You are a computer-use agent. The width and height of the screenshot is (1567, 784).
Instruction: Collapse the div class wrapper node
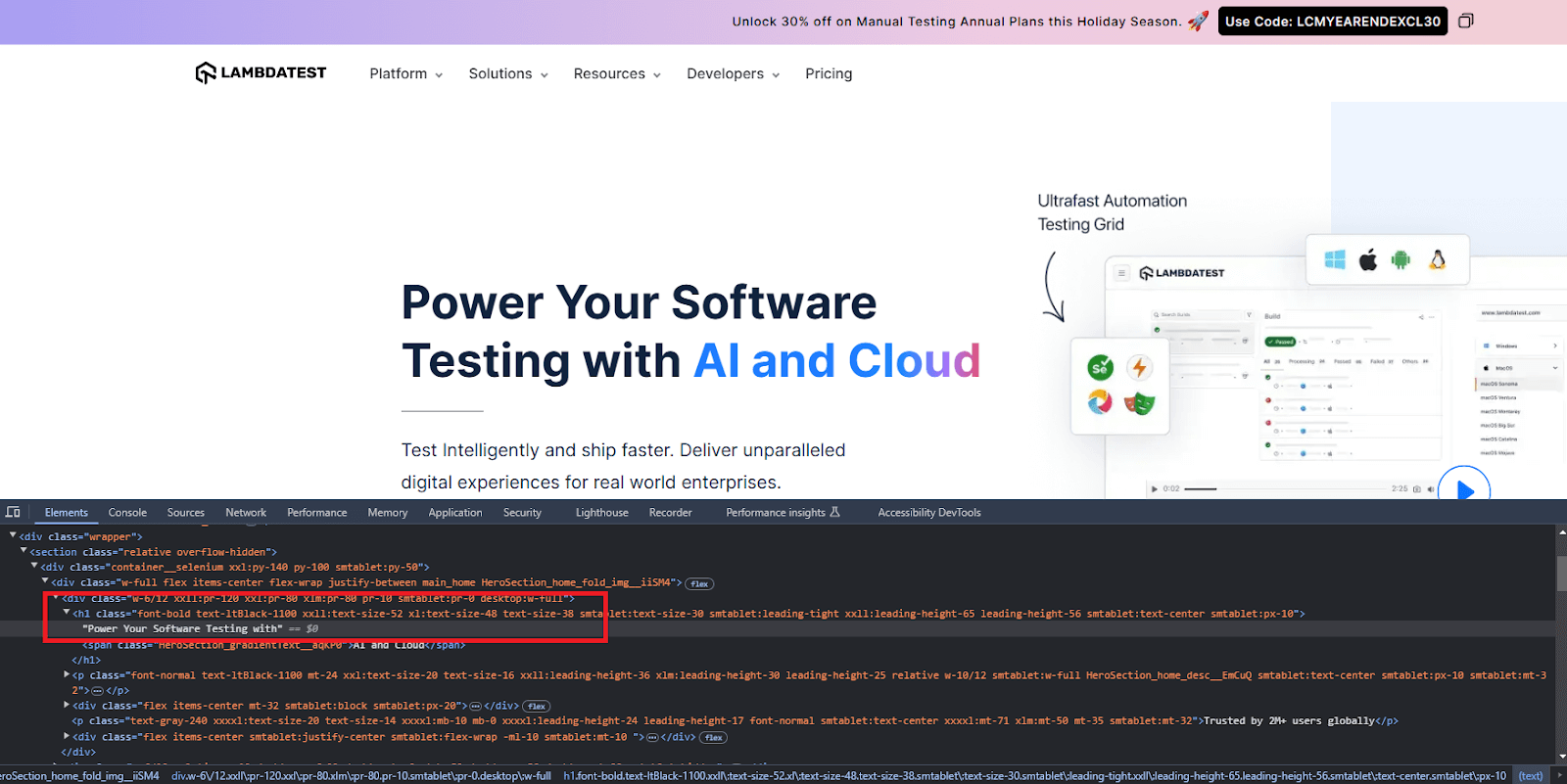13,535
